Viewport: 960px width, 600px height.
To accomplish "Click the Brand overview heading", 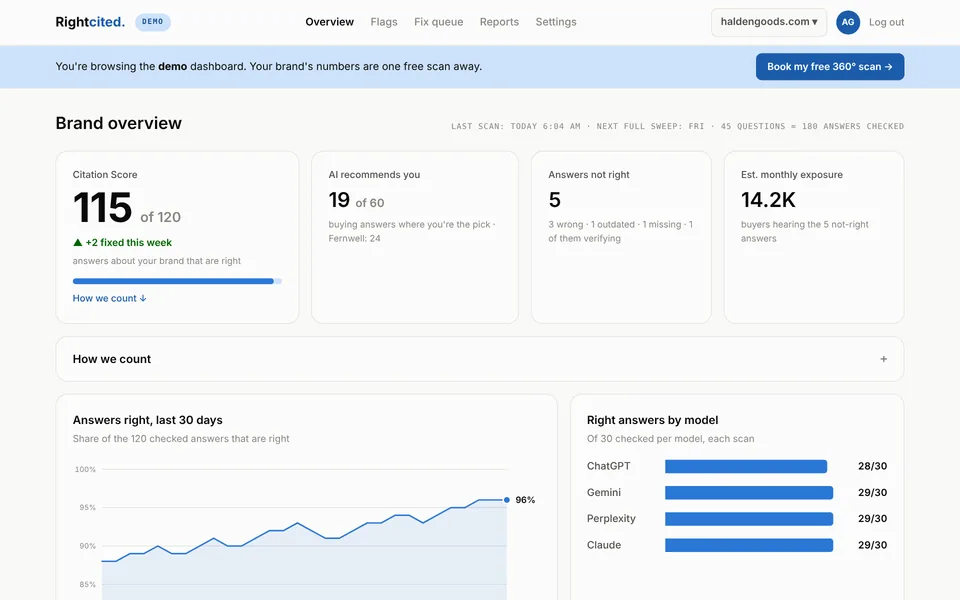I will tap(118, 123).
